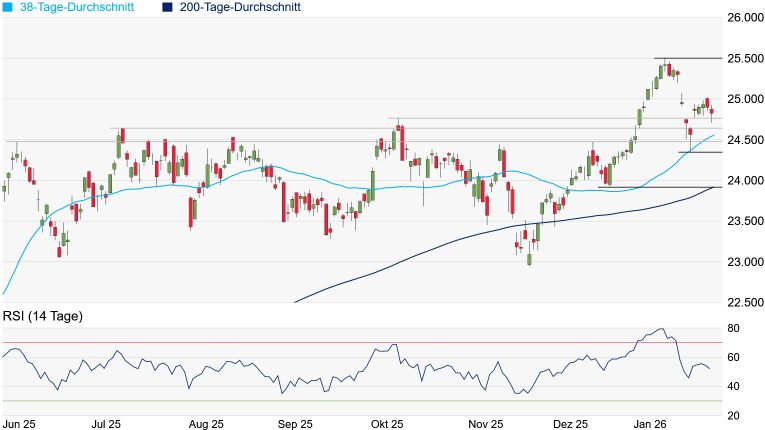Select the RSI (14 Tage) indicator label
Image resolution: width=765 pixels, height=430 pixels.
pyautogui.click(x=42, y=317)
